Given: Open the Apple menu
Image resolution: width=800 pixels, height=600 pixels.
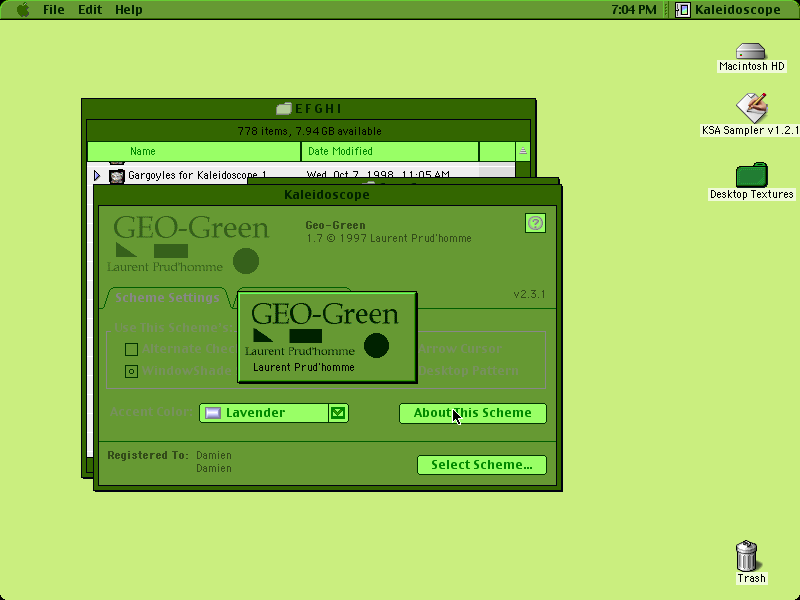Looking at the screenshot, I should tap(23, 10).
